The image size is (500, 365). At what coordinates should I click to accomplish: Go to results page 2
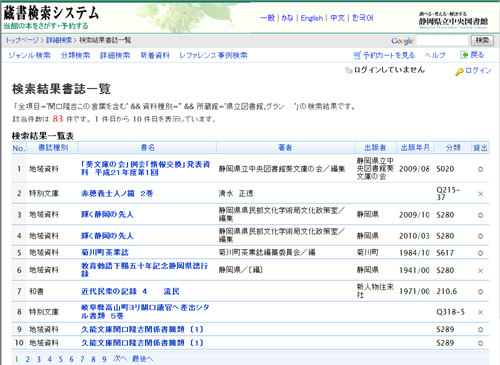[28, 359]
